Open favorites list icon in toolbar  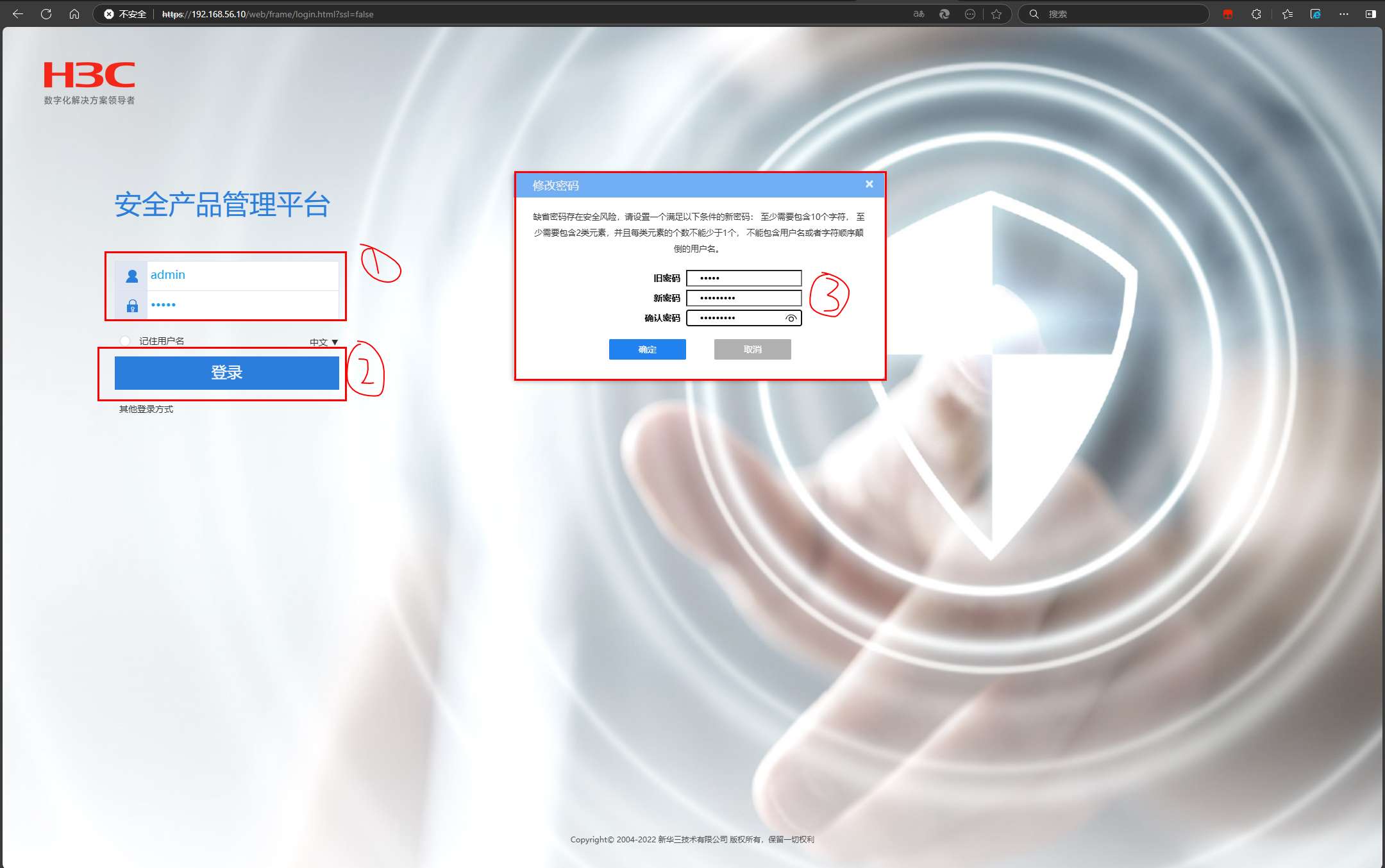1288,13
